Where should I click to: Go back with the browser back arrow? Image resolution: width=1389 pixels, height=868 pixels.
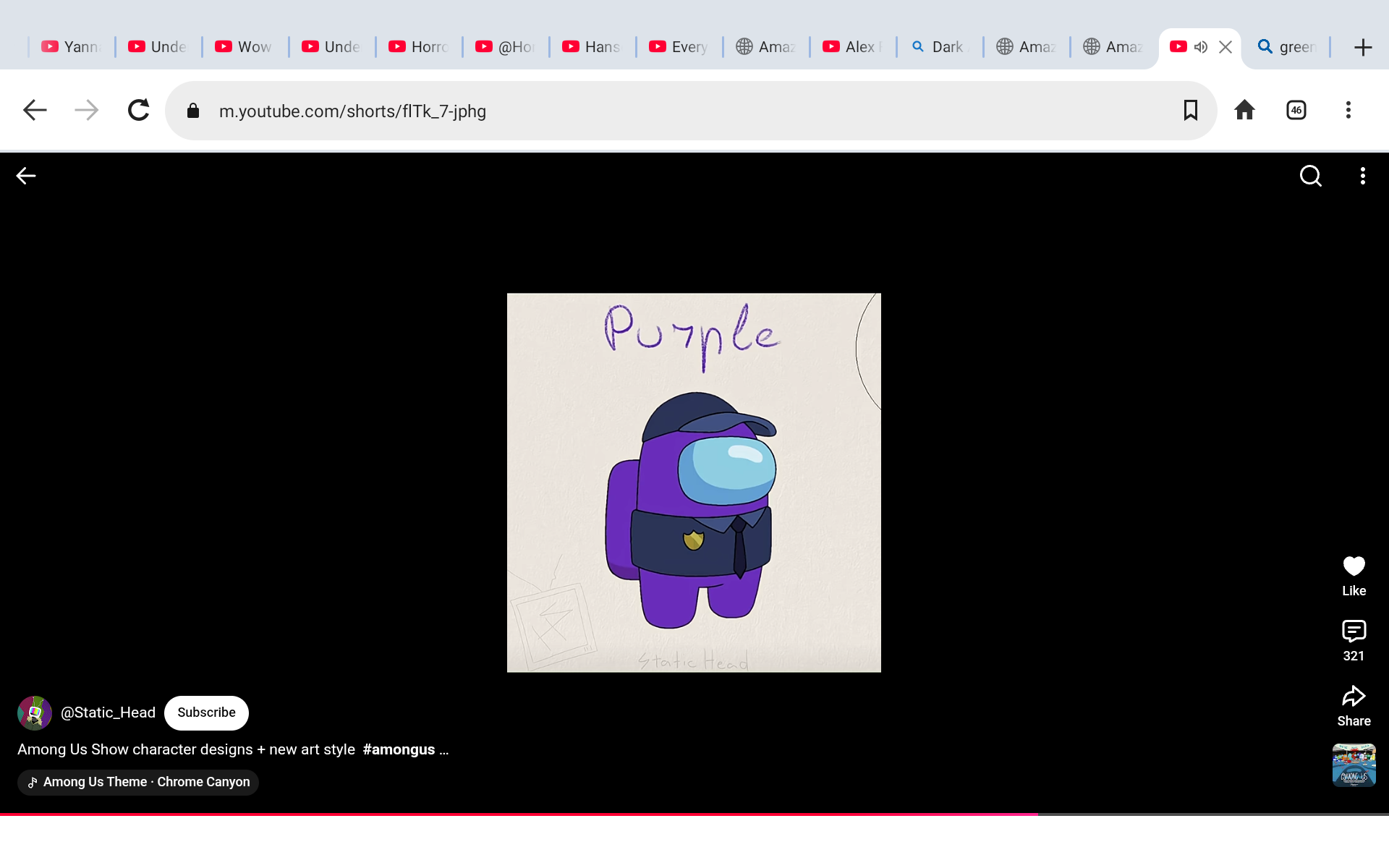[35, 110]
